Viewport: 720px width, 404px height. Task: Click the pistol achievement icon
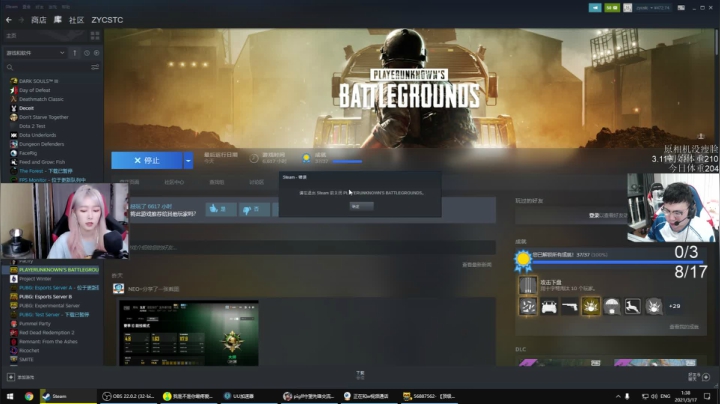pyautogui.click(x=570, y=306)
